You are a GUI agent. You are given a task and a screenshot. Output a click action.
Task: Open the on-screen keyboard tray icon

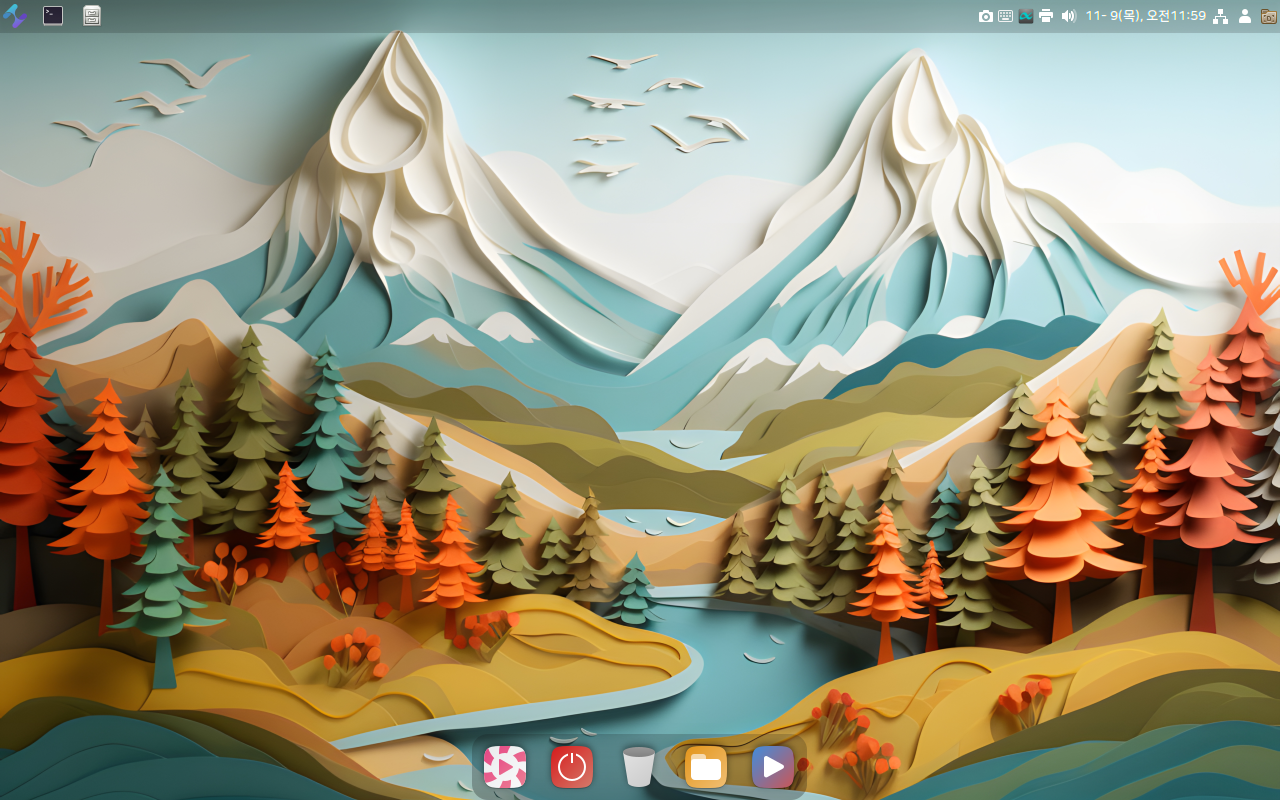point(1005,16)
